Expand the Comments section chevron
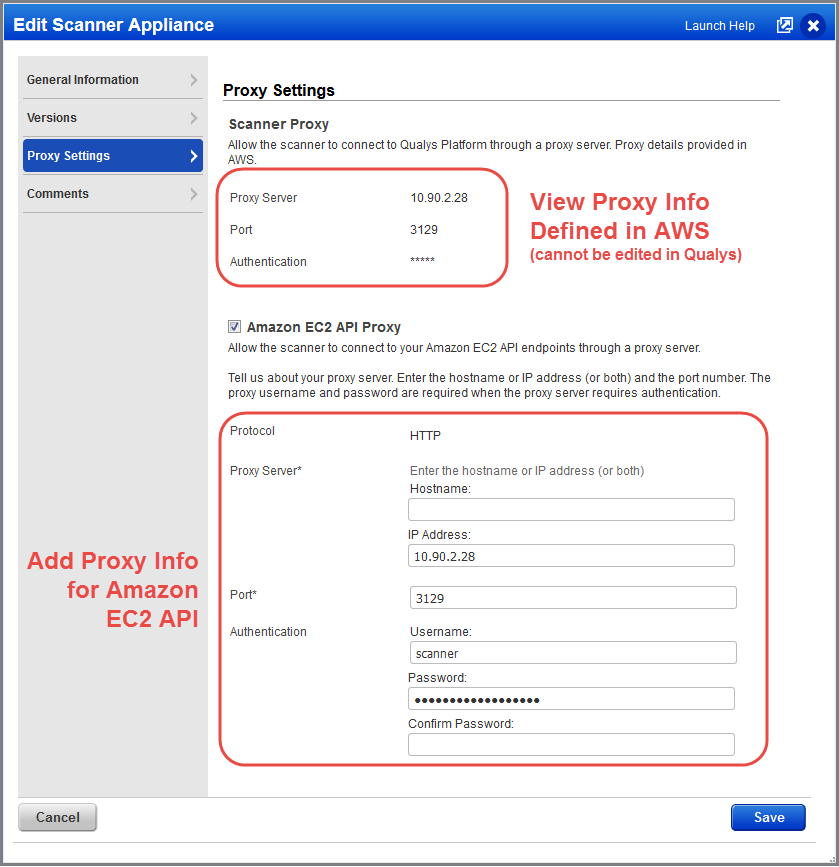Image resolution: width=839 pixels, height=867 pixels. [x=195, y=194]
